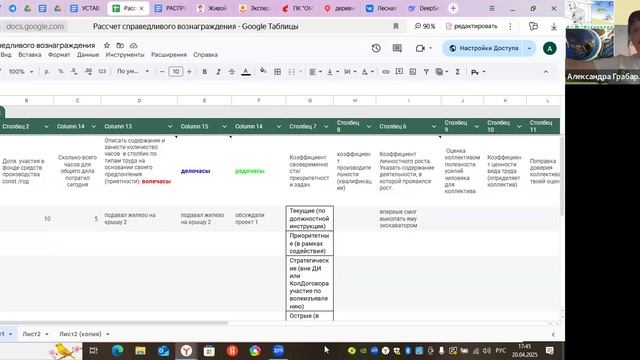Star the spreadsheet document
This screenshot has width=640, height=360.
point(107,45)
